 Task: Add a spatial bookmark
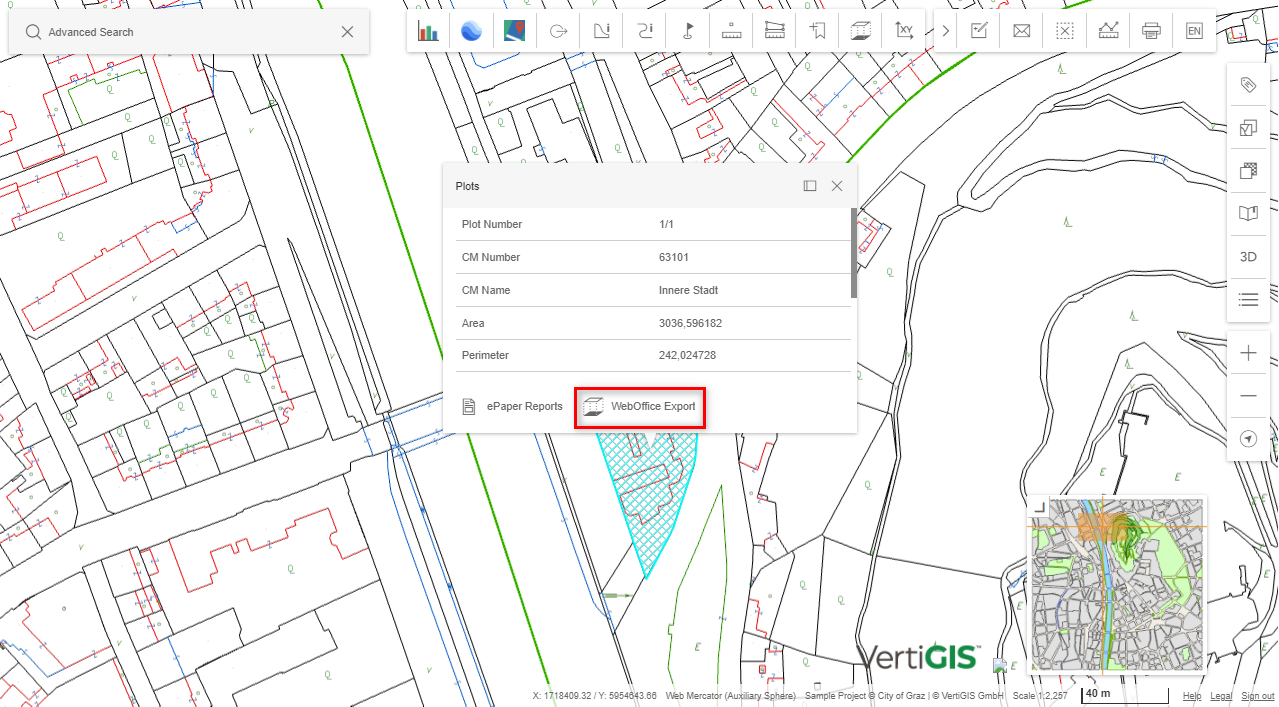[x=817, y=30]
